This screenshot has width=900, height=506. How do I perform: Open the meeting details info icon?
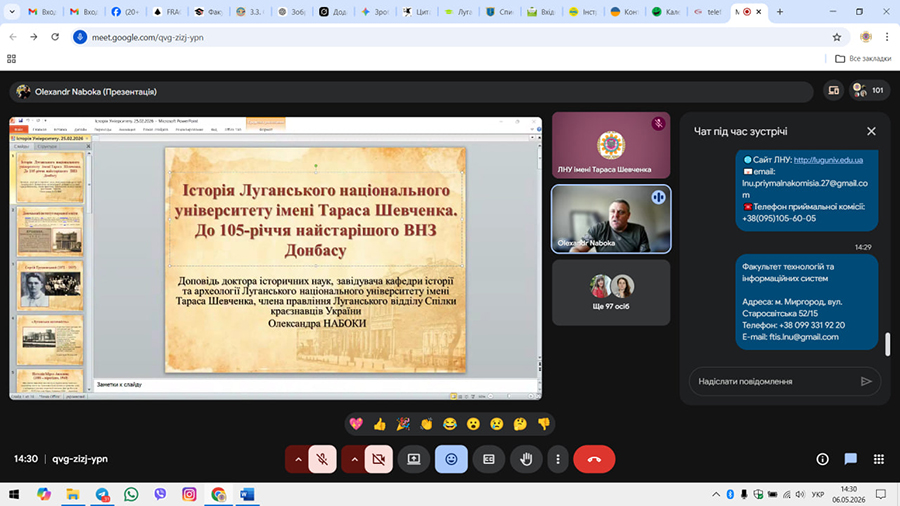[823, 459]
